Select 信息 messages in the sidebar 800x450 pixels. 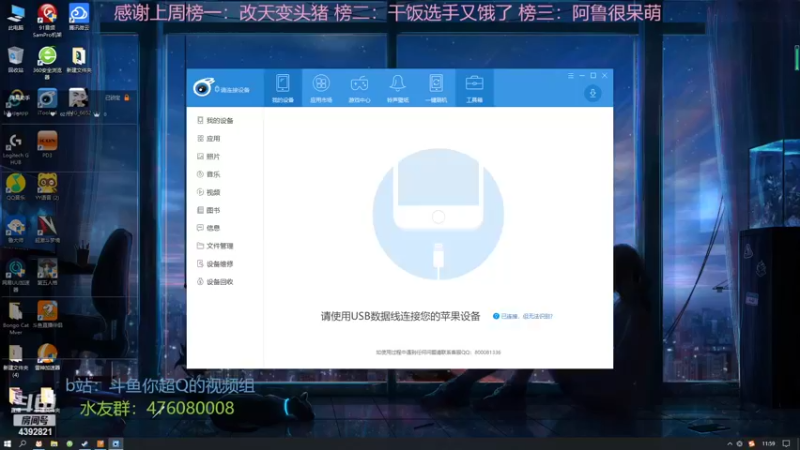[x=209, y=228]
